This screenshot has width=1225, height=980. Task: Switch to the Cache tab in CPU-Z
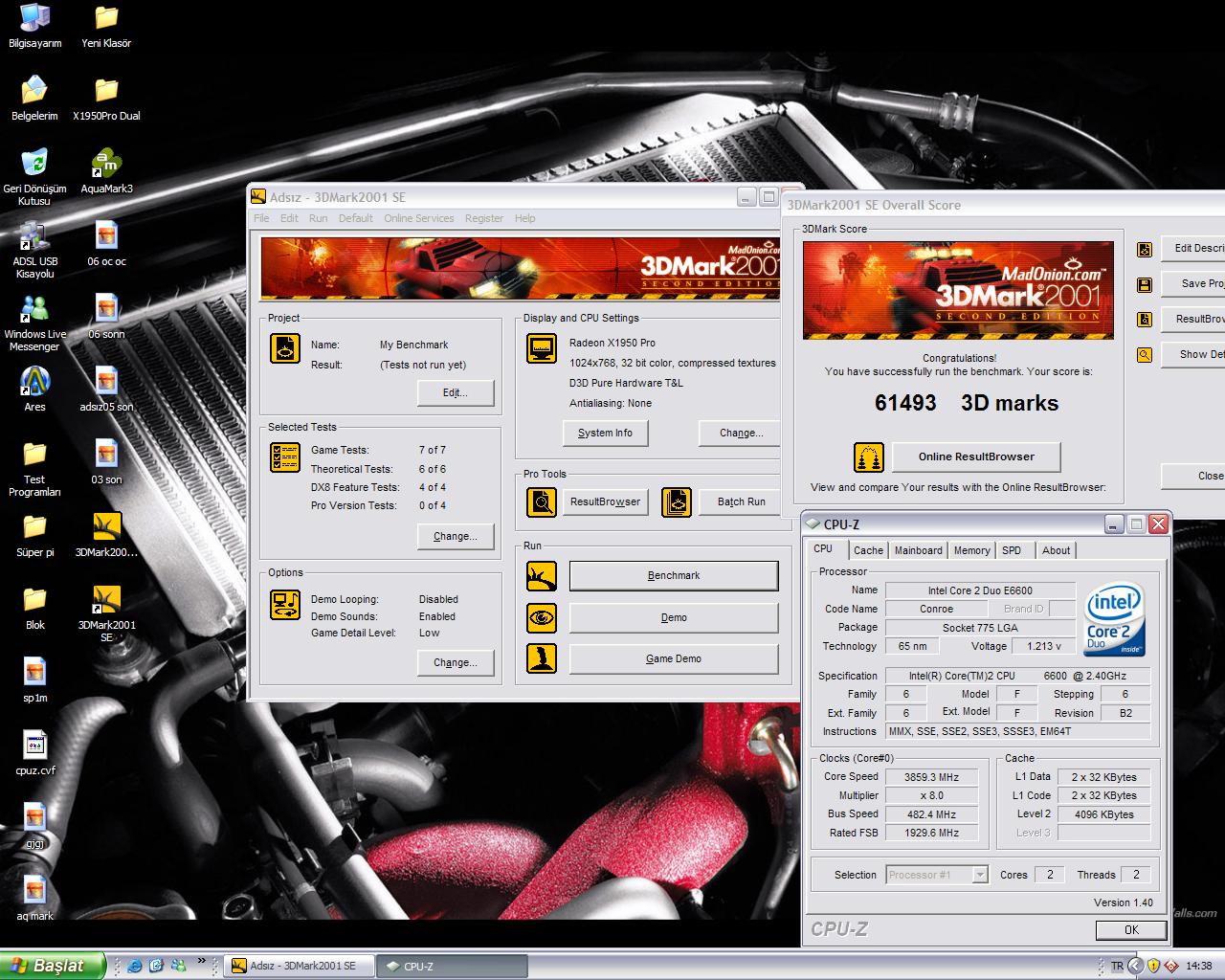[x=868, y=550]
